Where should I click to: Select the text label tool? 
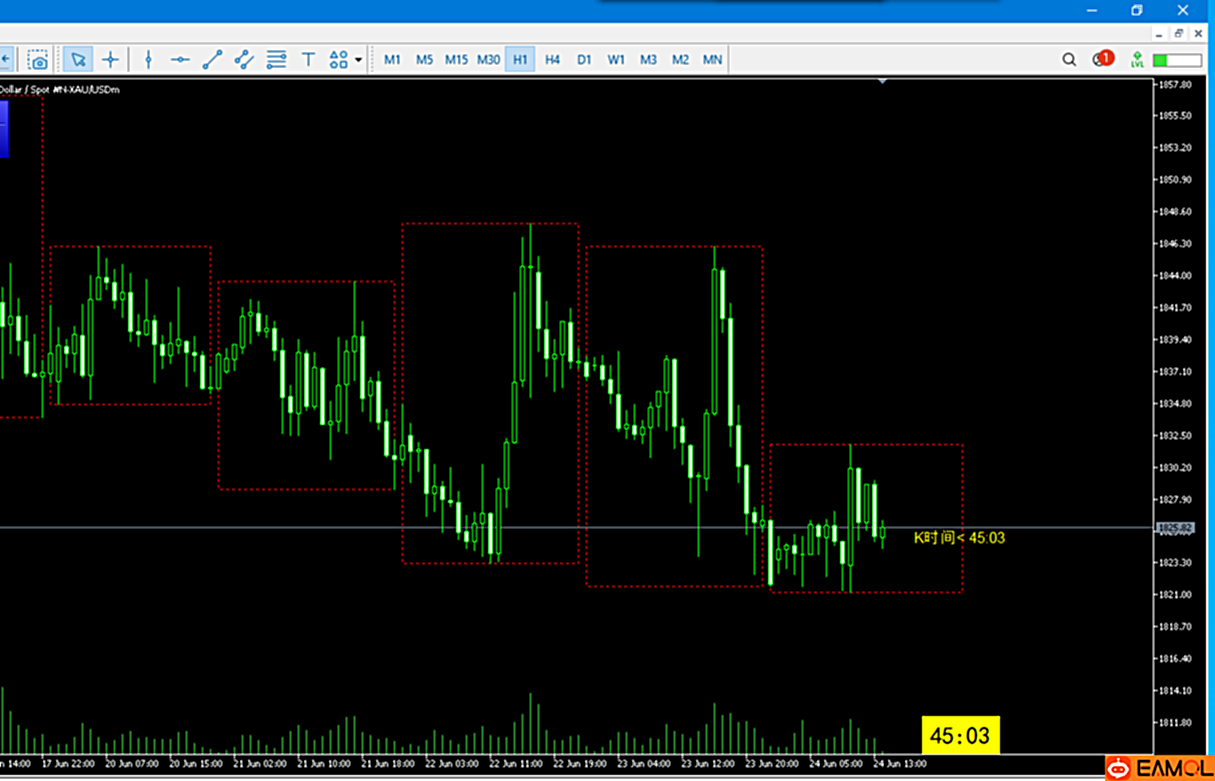click(x=308, y=60)
